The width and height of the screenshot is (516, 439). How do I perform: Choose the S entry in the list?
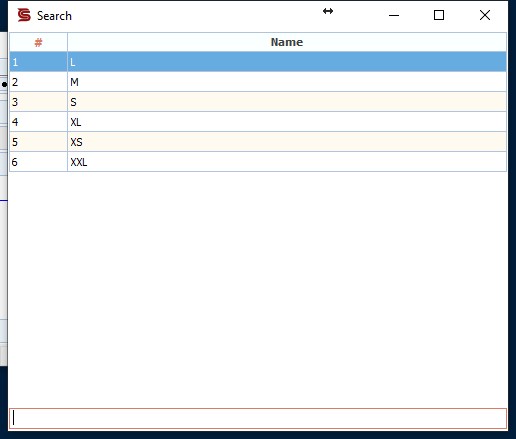[x=258, y=102]
